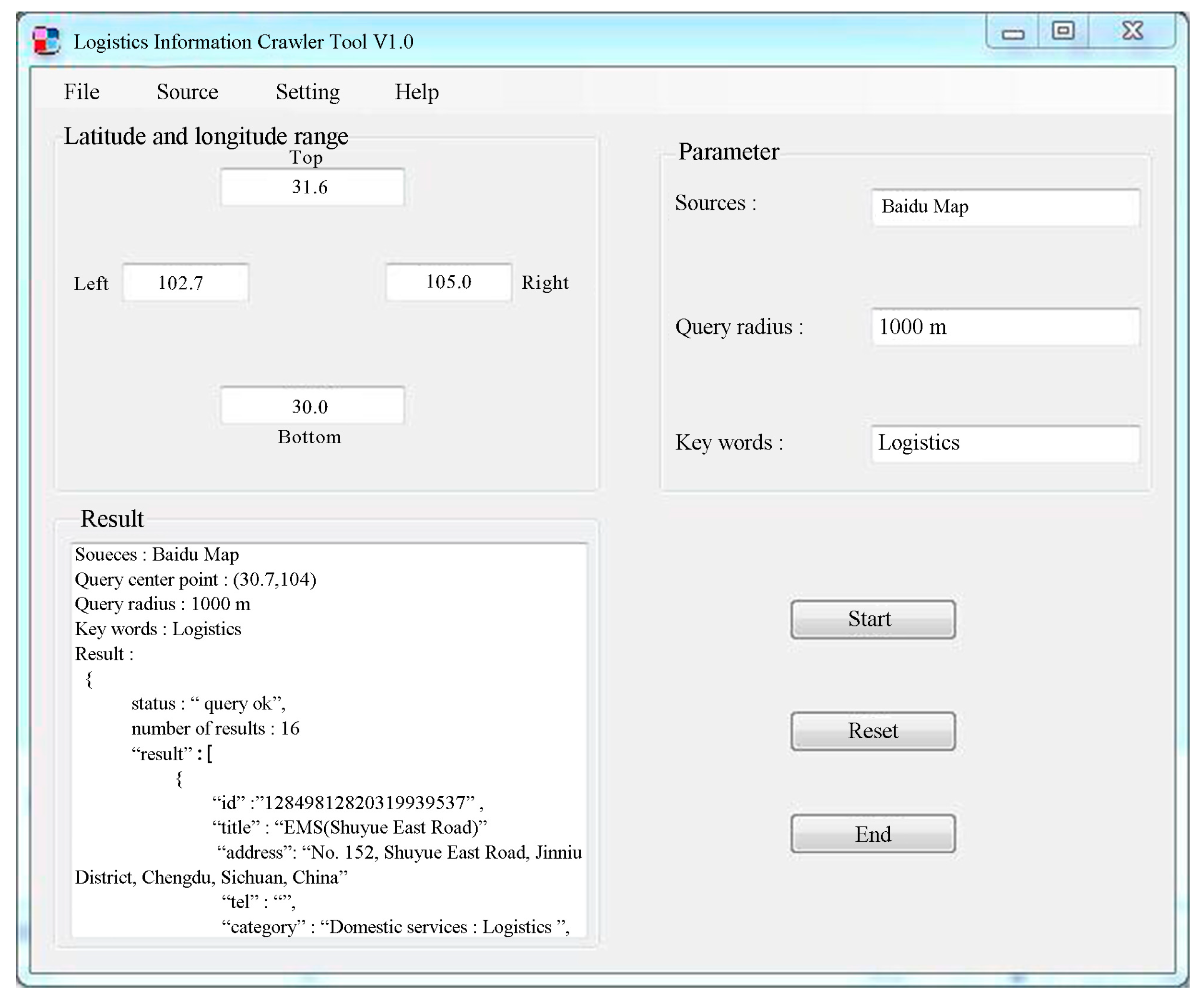Click the Bottom latitude field showing 30.0
The image size is (1204, 1003).
312,406
